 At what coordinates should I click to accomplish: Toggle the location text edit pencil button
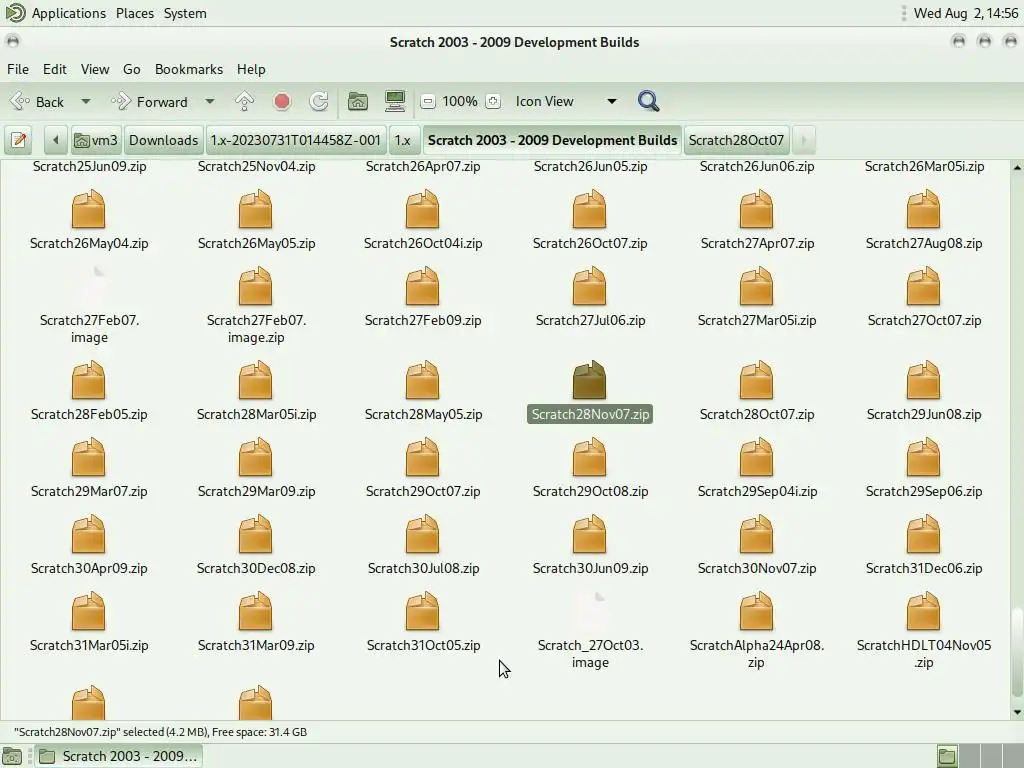click(x=19, y=140)
